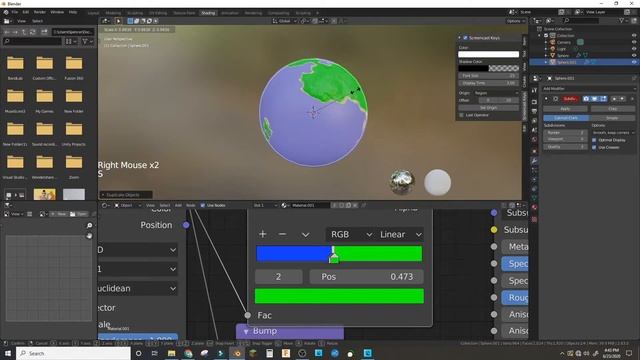Image resolution: width=640 pixels, height=360 pixels.
Task: Open the Linear interpolation dropdown
Action: click(400, 234)
